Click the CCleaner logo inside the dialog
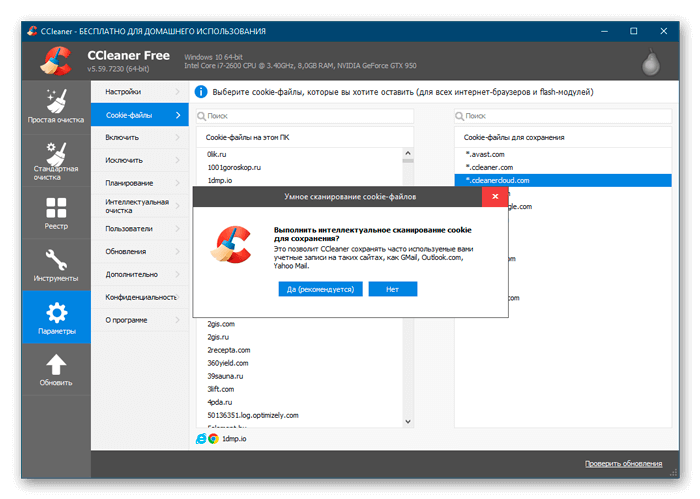This screenshot has width=700, height=499. coord(231,245)
